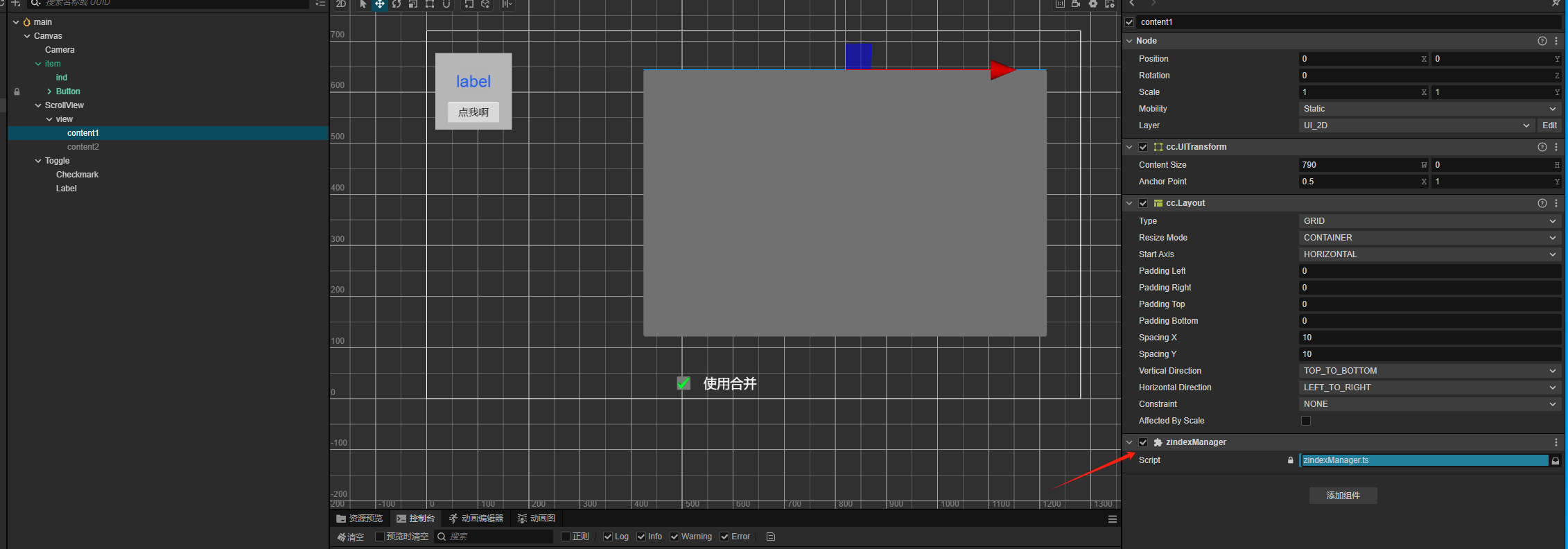Collapse the Canvas node in hierarchy
Image resolution: width=1568 pixels, height=549 pixels.
(27, 36)
